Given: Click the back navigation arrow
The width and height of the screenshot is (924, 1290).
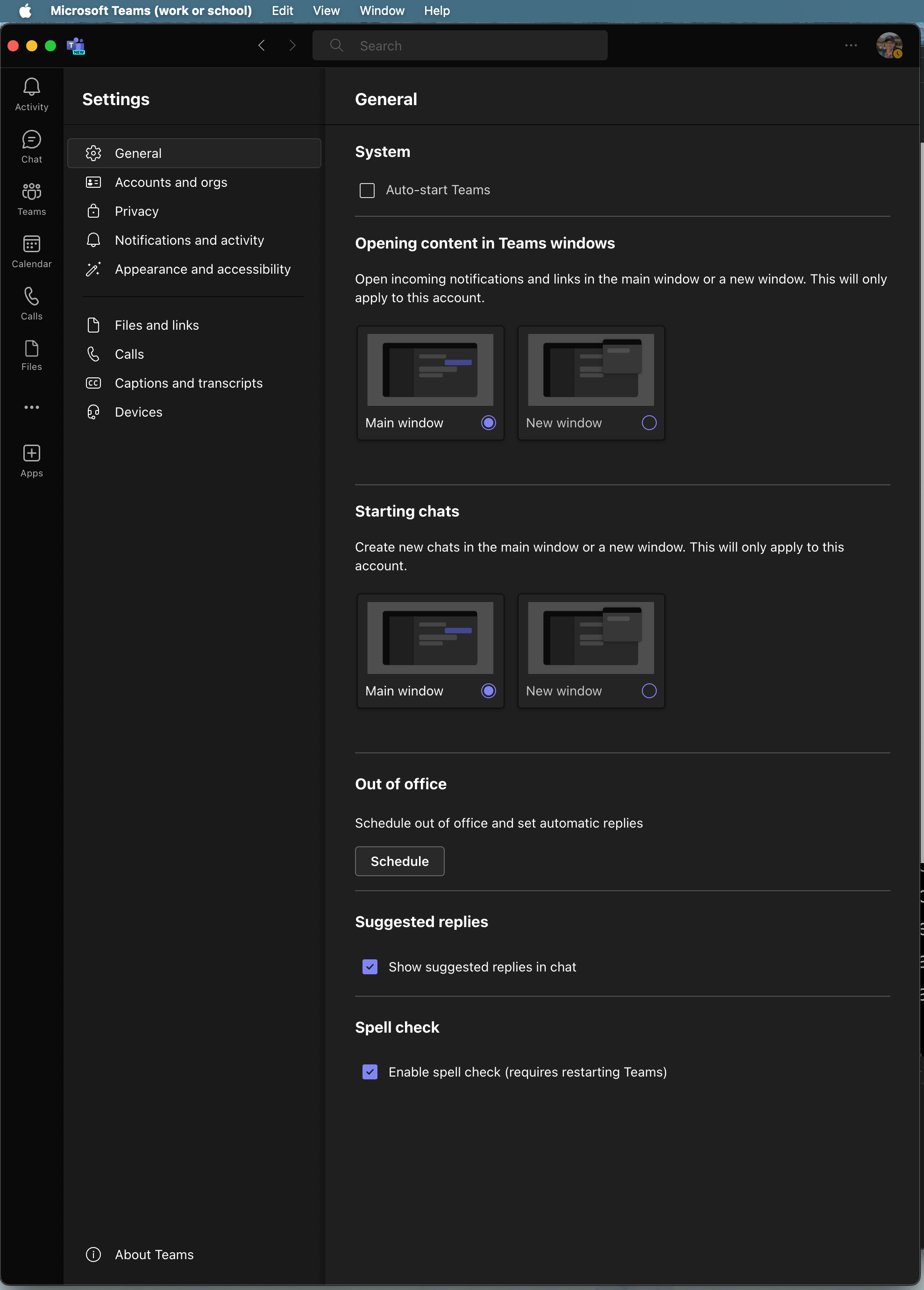Looking at the screenshot, I should (x=262, y=45).
